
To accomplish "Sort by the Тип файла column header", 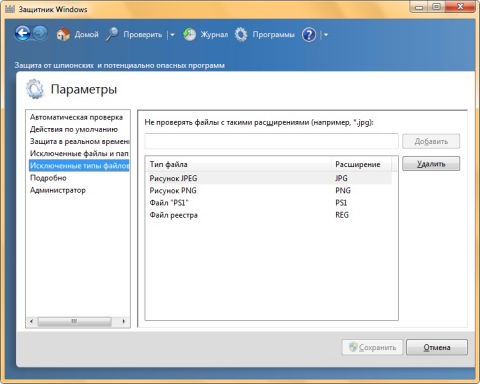I will tap(239, 164).
